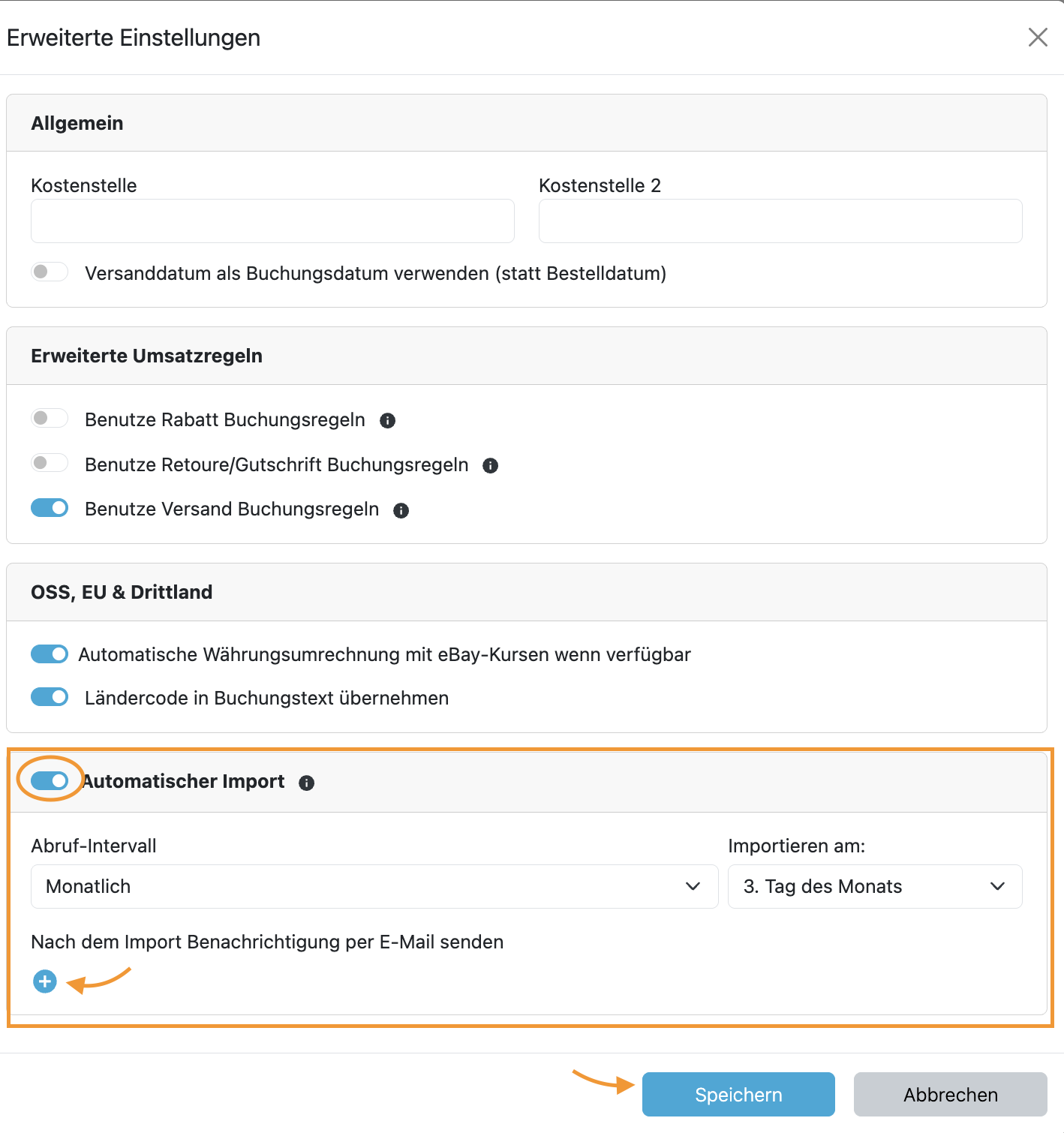Click info icon next to Automatischer Import
The height and width of the screenshot is (1133, 1064).
(x=306, y=783)
